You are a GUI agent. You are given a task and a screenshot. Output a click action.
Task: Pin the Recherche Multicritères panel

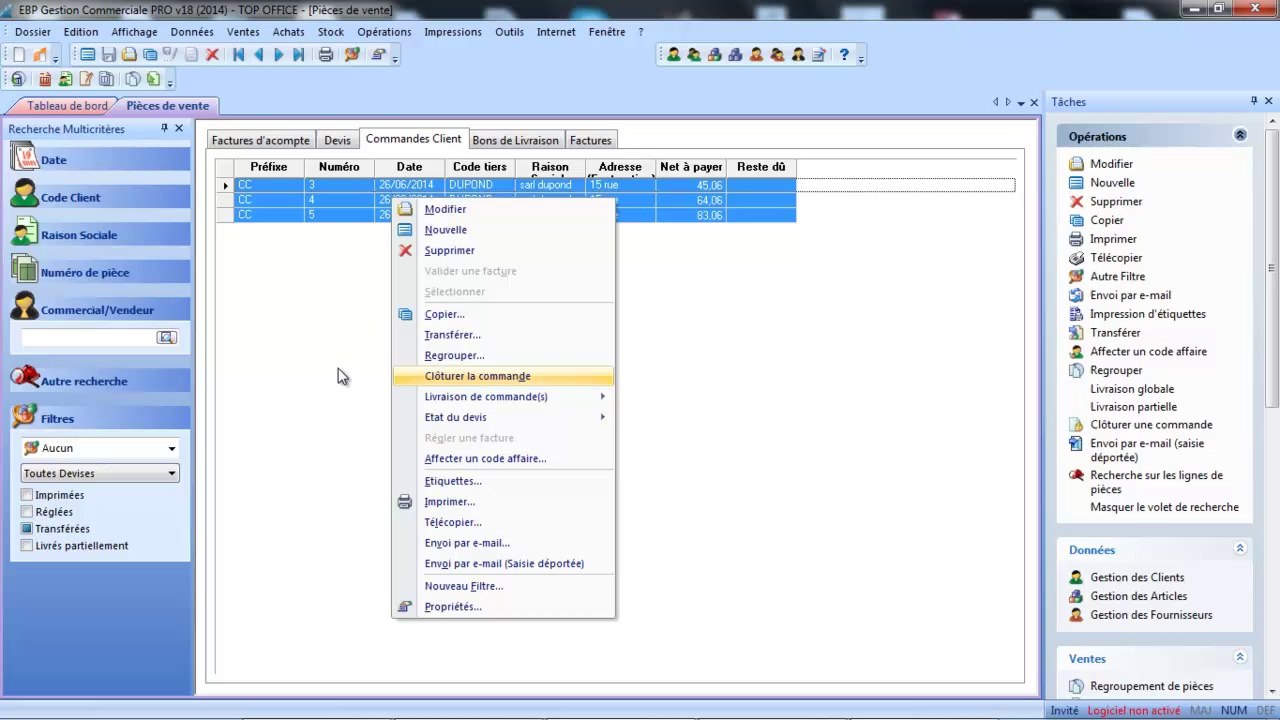click(x=164, y=129)
